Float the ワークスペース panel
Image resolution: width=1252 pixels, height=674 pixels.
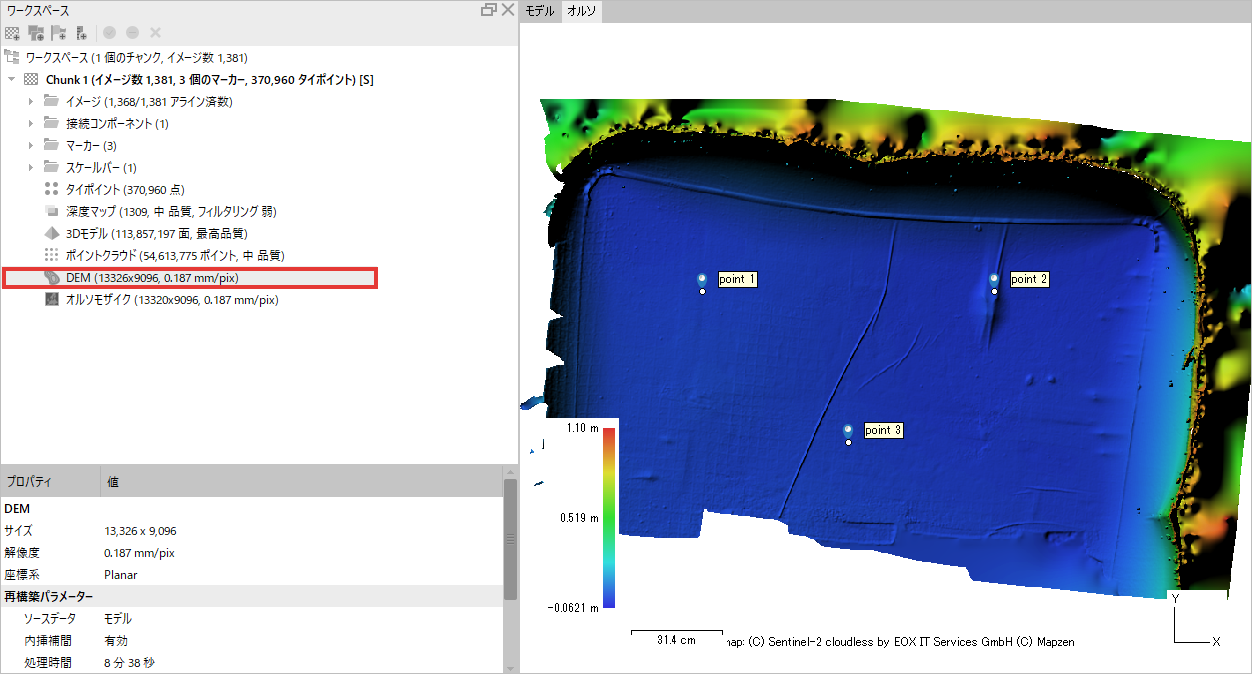click(x=488, y=10)
